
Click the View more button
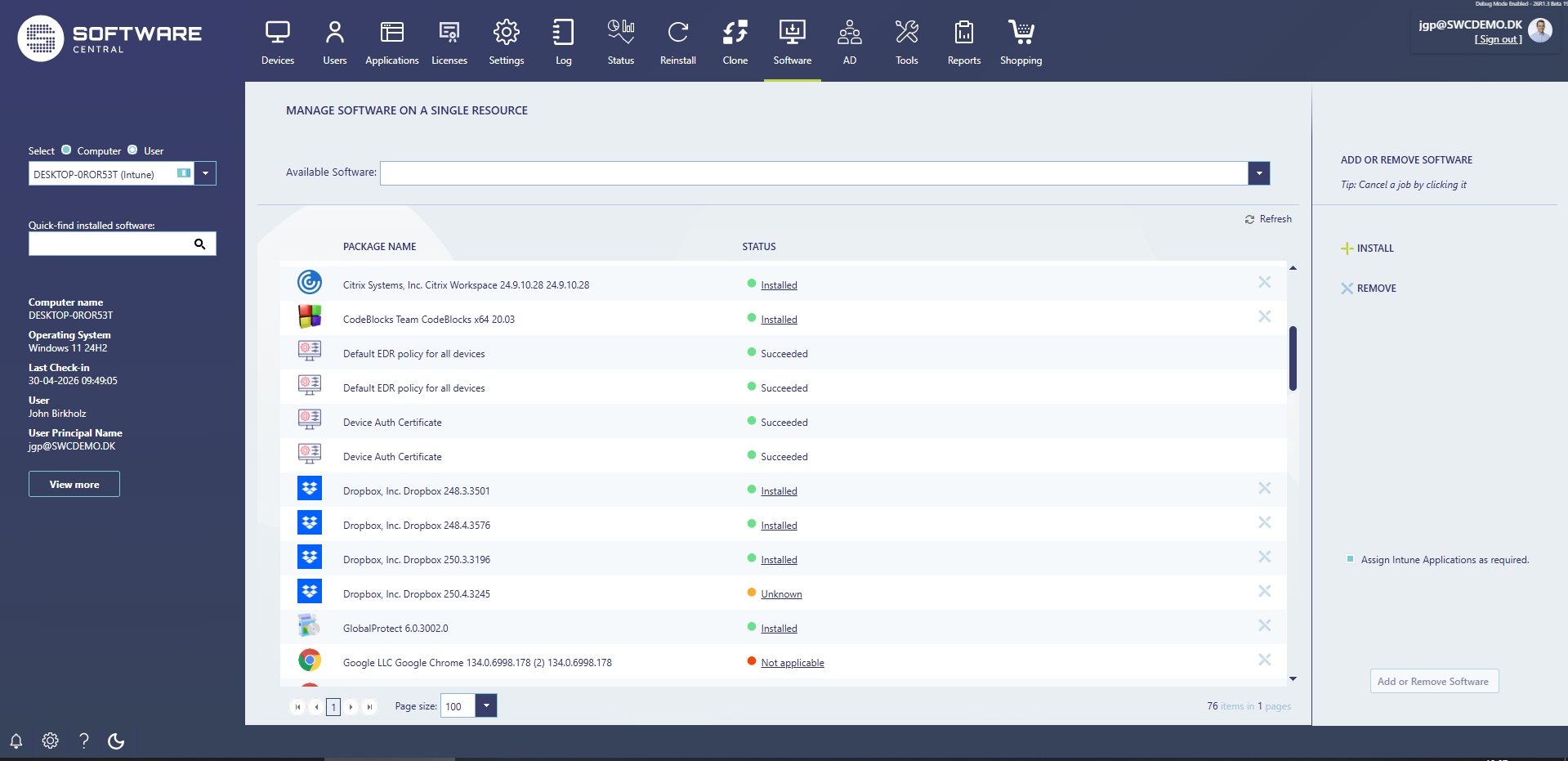point(74,484)
